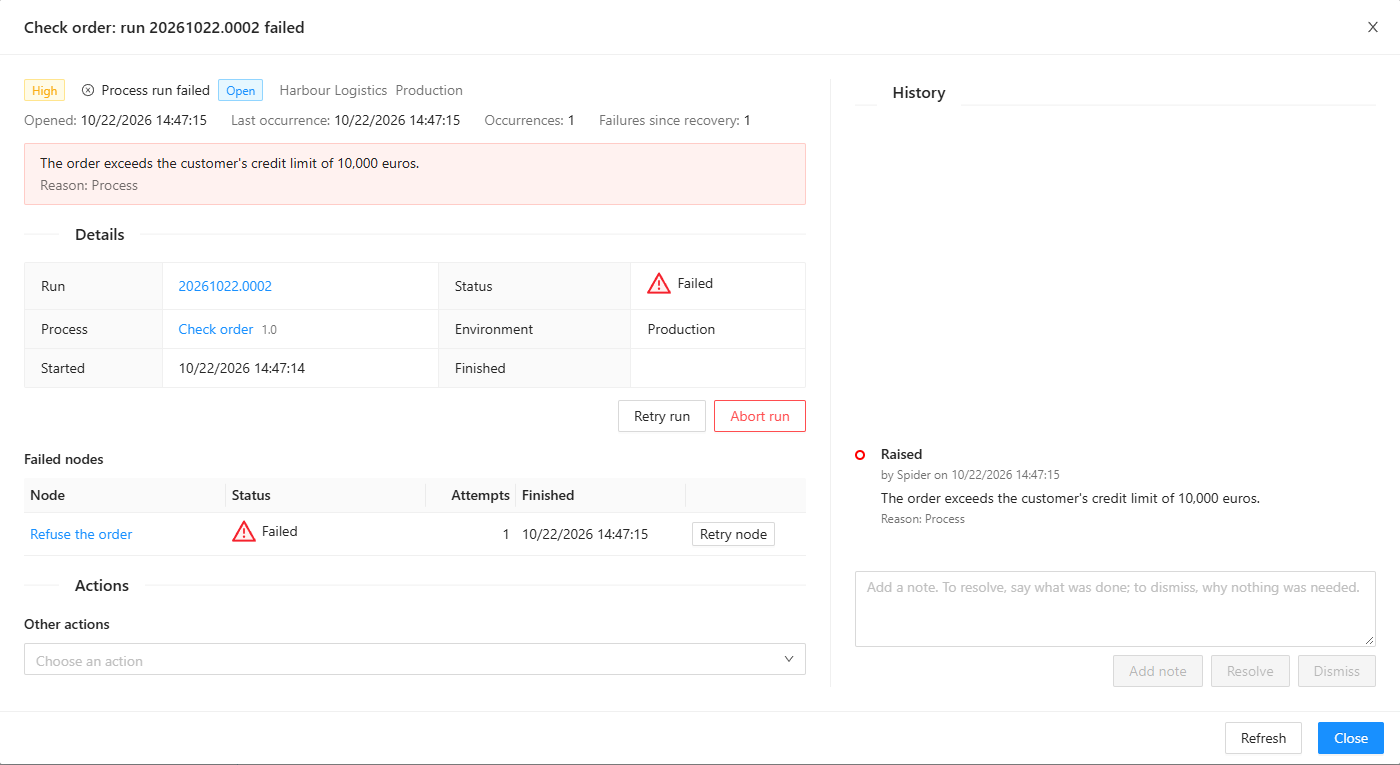Image resolution: width=1400 pixels, height=765 pixels.
Task: Click the version 1.0 label beside Check order
Action: coord(269,329)
